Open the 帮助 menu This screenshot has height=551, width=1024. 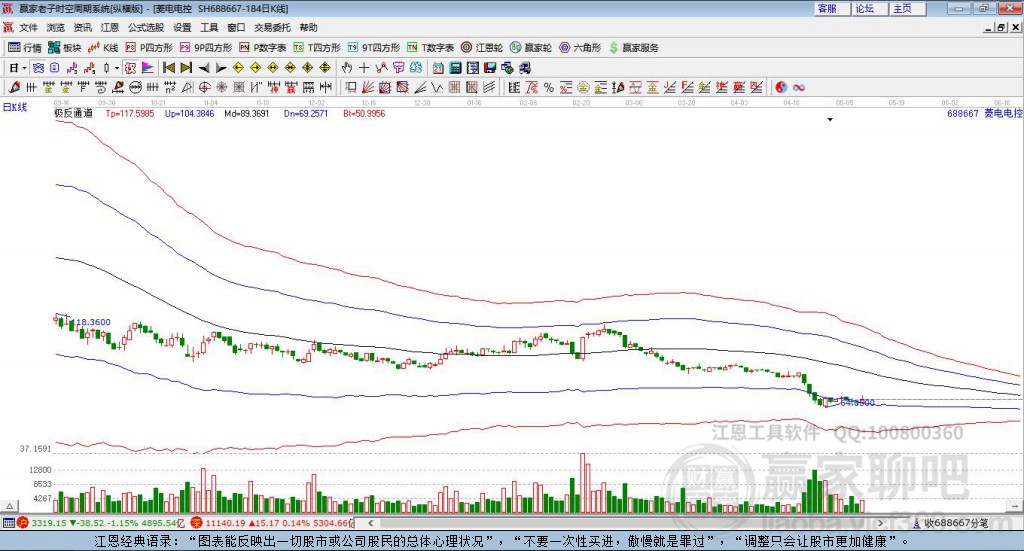308,27
